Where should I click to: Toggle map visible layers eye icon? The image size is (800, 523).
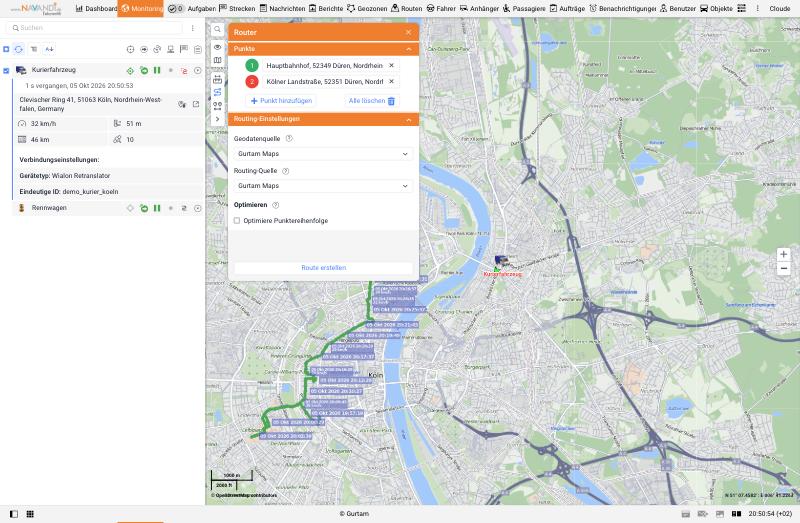pos(217,47)
